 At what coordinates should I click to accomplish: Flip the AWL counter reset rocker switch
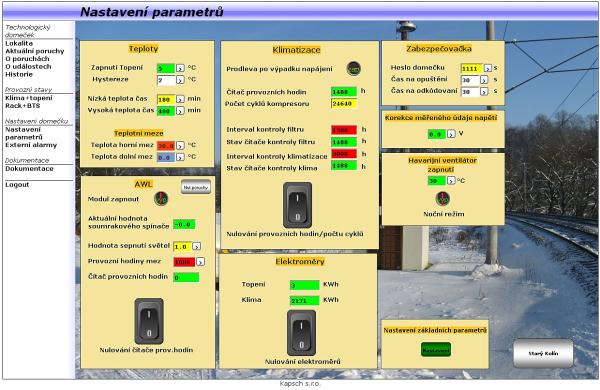tap(149, 321)
